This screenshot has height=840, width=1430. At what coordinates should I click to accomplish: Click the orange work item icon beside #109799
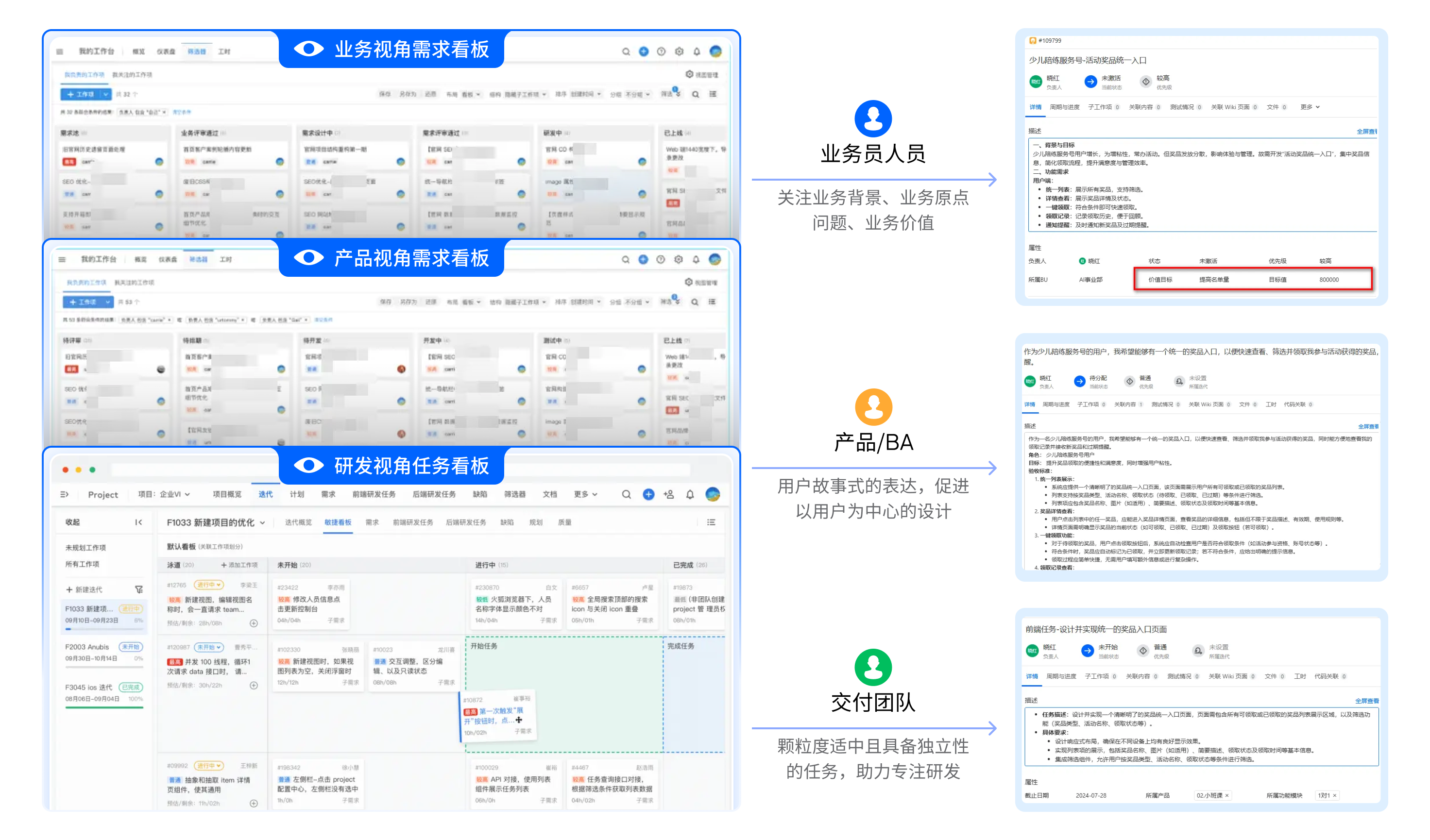(x=1033, y=41)
